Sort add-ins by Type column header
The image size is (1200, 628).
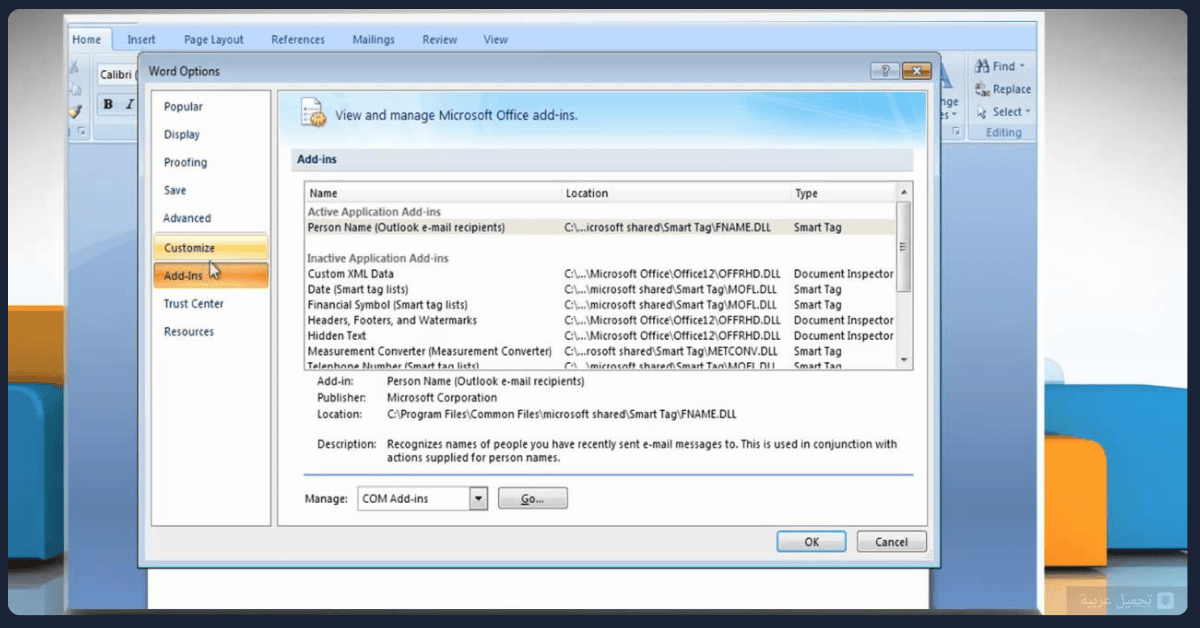pyautogui.click(x=842, y=193)
